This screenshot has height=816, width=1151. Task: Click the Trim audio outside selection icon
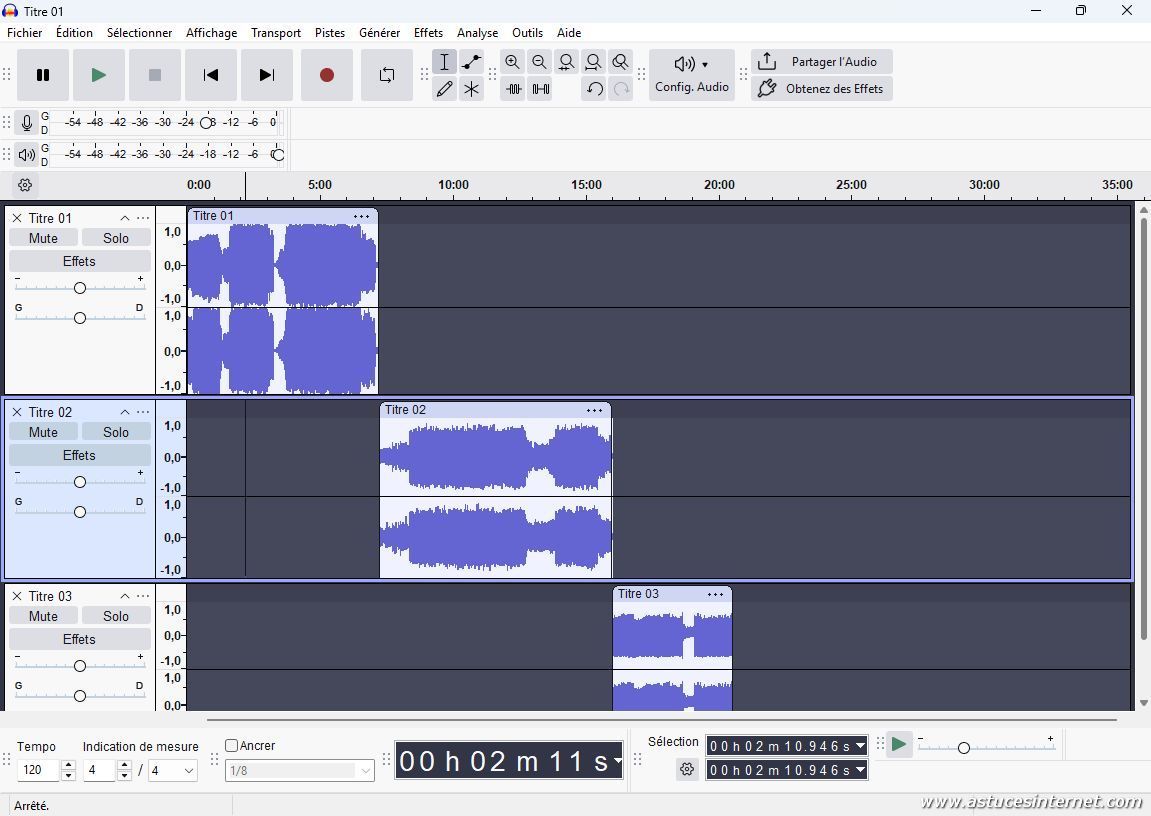(x=513, y=89)
